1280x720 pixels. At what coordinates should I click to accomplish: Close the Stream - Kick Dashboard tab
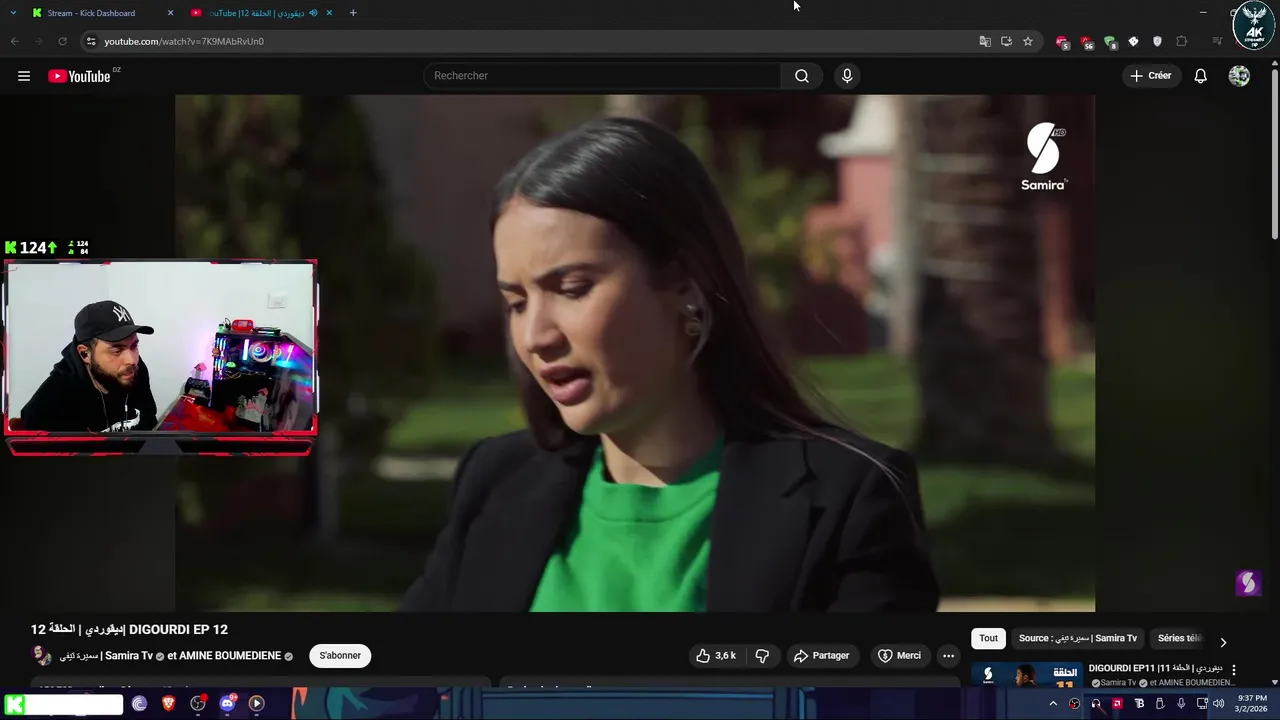tap(170, 13)
